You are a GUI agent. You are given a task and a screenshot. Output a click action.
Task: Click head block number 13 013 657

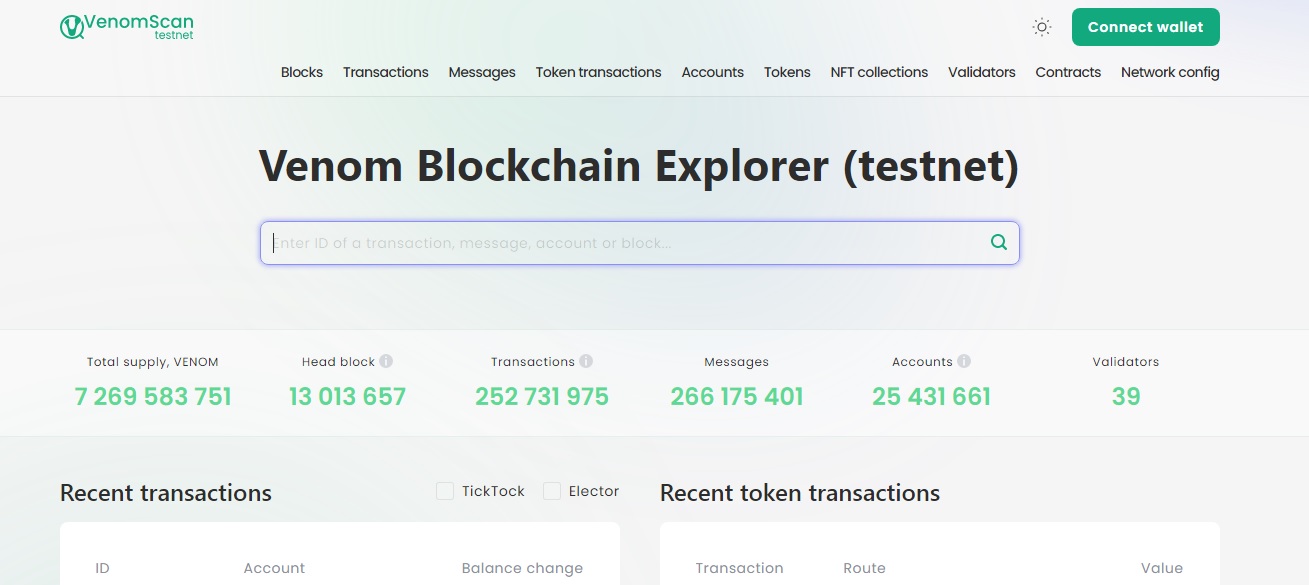click(x=348, y=397)
